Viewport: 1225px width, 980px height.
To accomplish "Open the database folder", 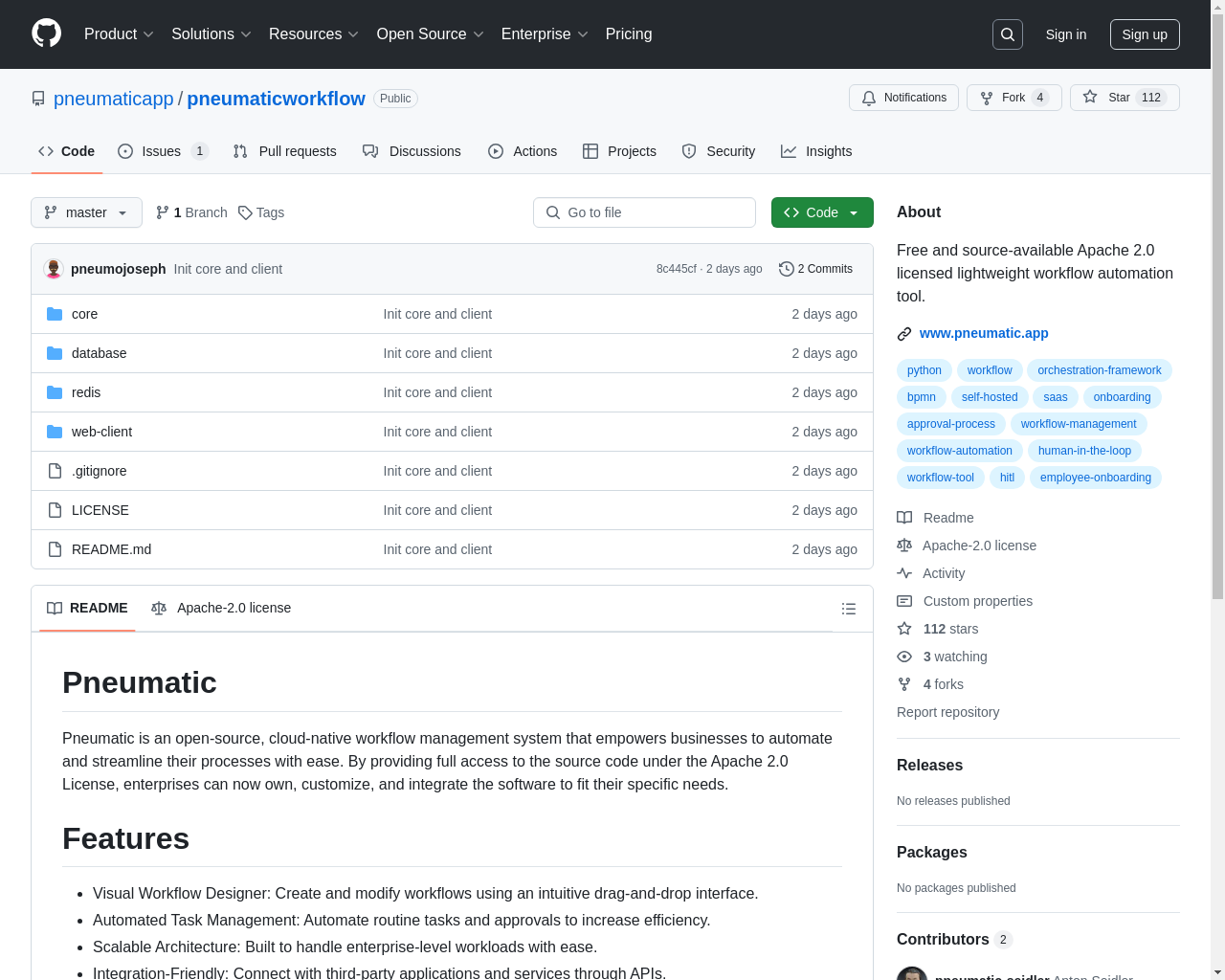I will point(99,353).
